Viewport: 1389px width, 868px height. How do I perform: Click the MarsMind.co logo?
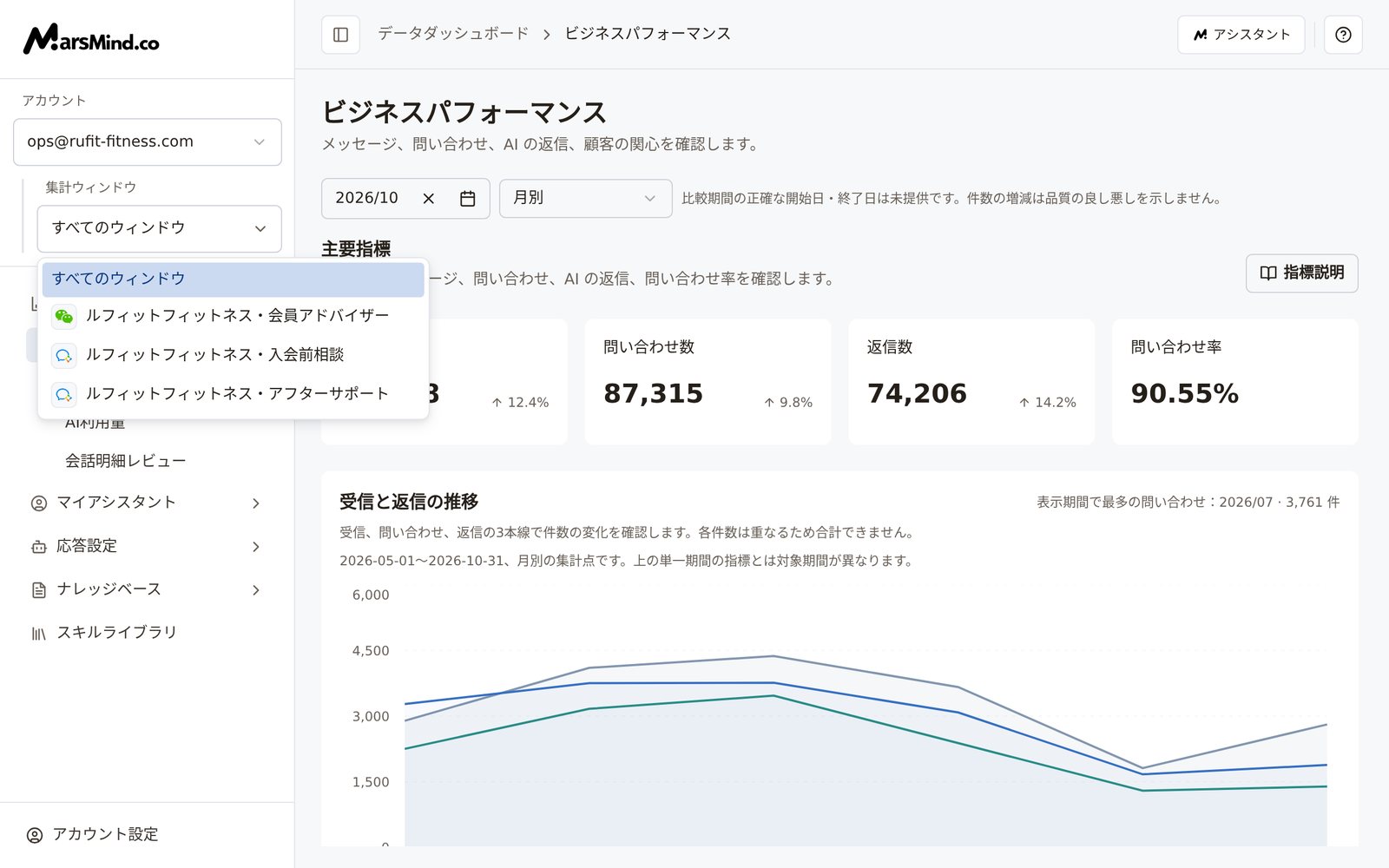[x=91, y=39]
